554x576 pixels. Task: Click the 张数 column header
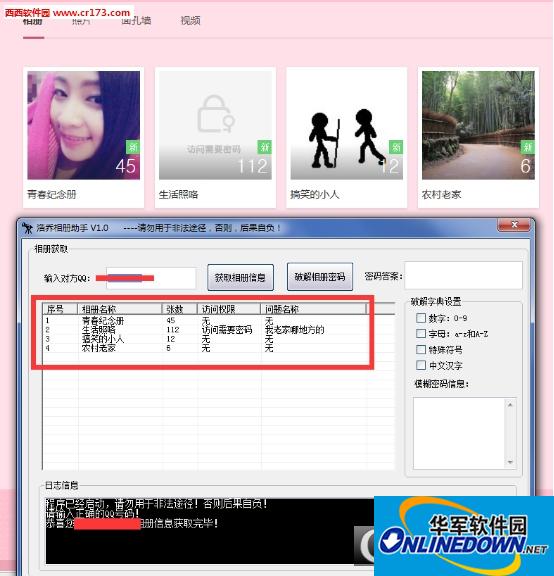[x=180, y=309]
